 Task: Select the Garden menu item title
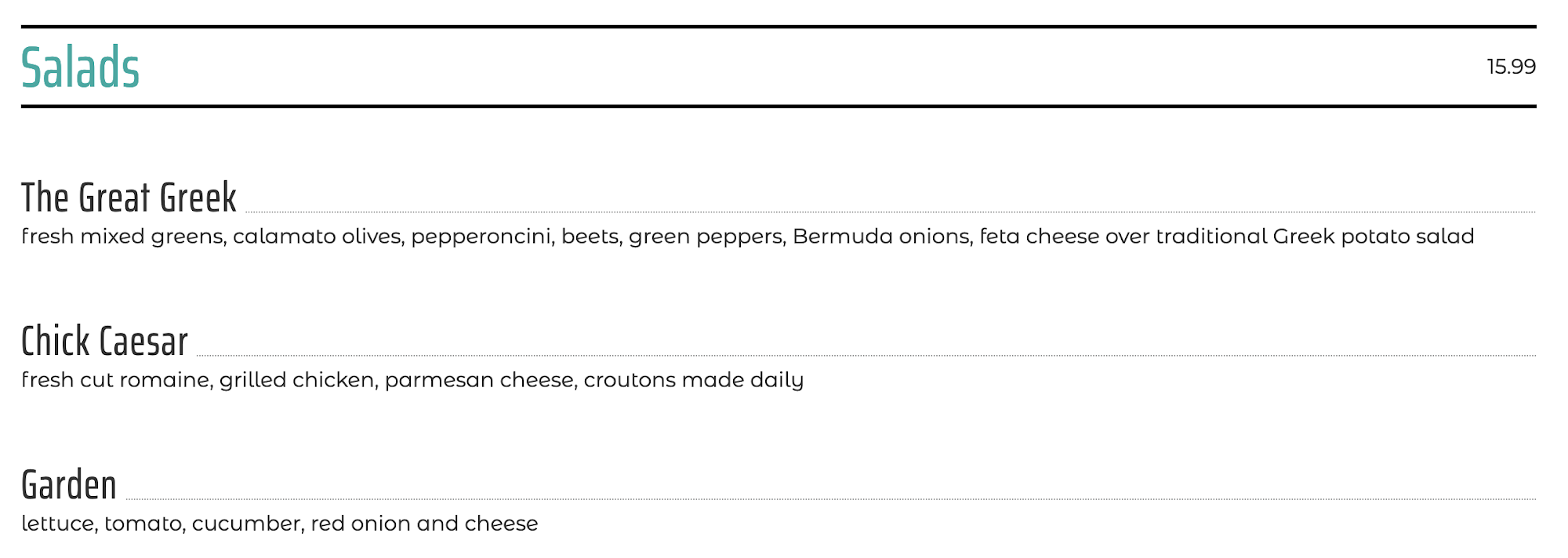[x=69, y=485]
